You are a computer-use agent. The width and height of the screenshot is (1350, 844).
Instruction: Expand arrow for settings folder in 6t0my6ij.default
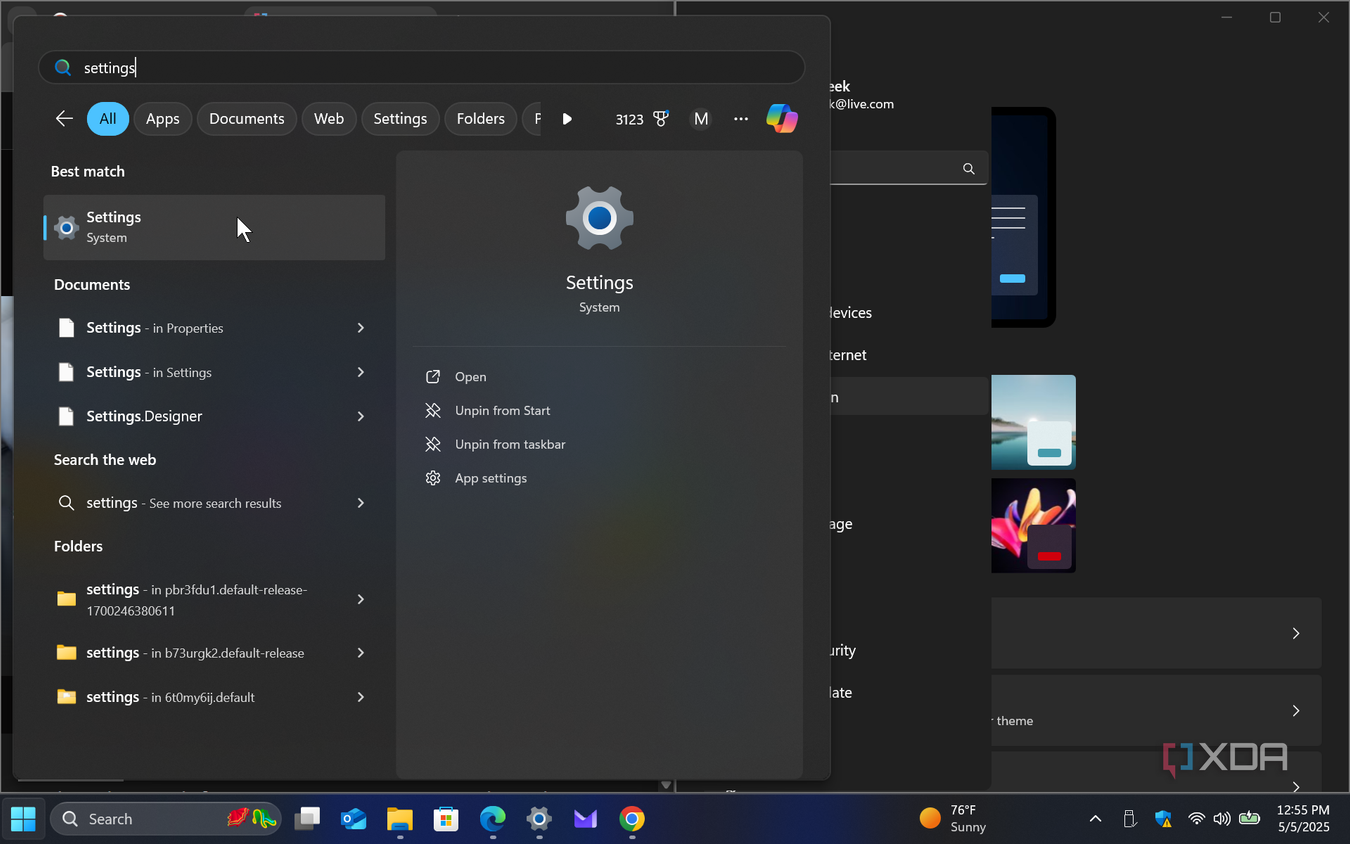click(361, 697)
